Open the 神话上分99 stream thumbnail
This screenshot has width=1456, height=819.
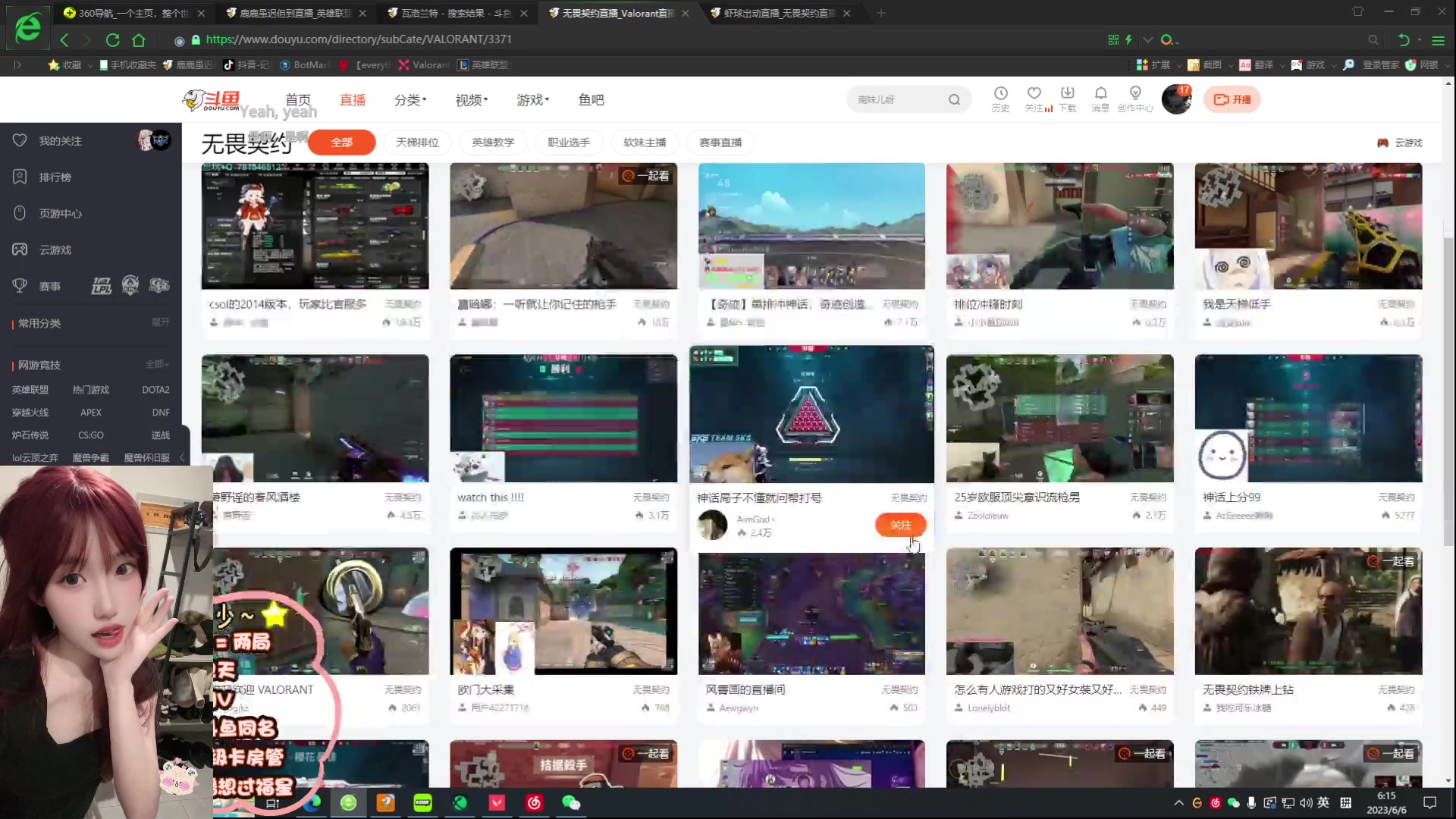click(1309, 418)
